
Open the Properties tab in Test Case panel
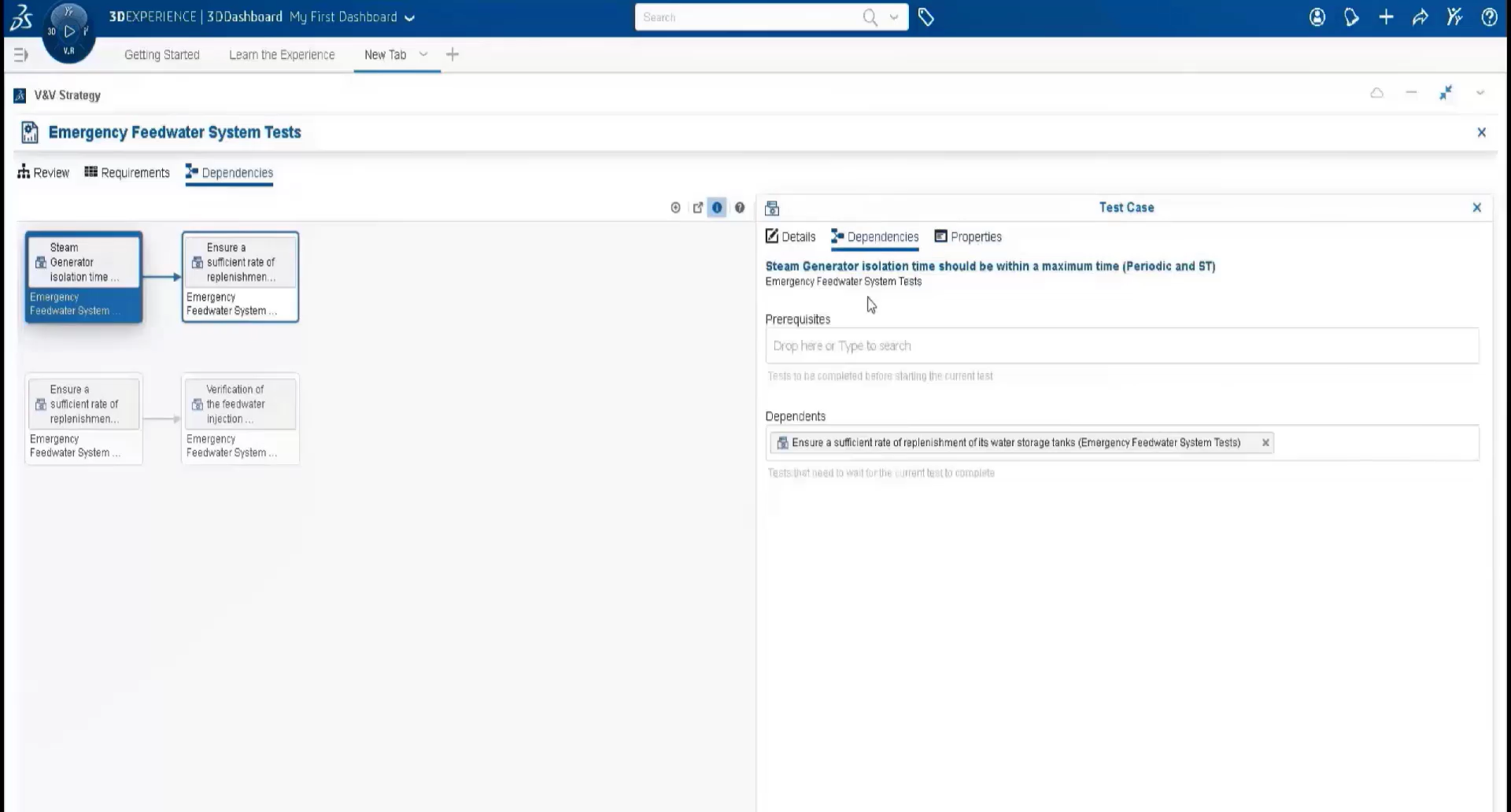click(x=968, y=237)
